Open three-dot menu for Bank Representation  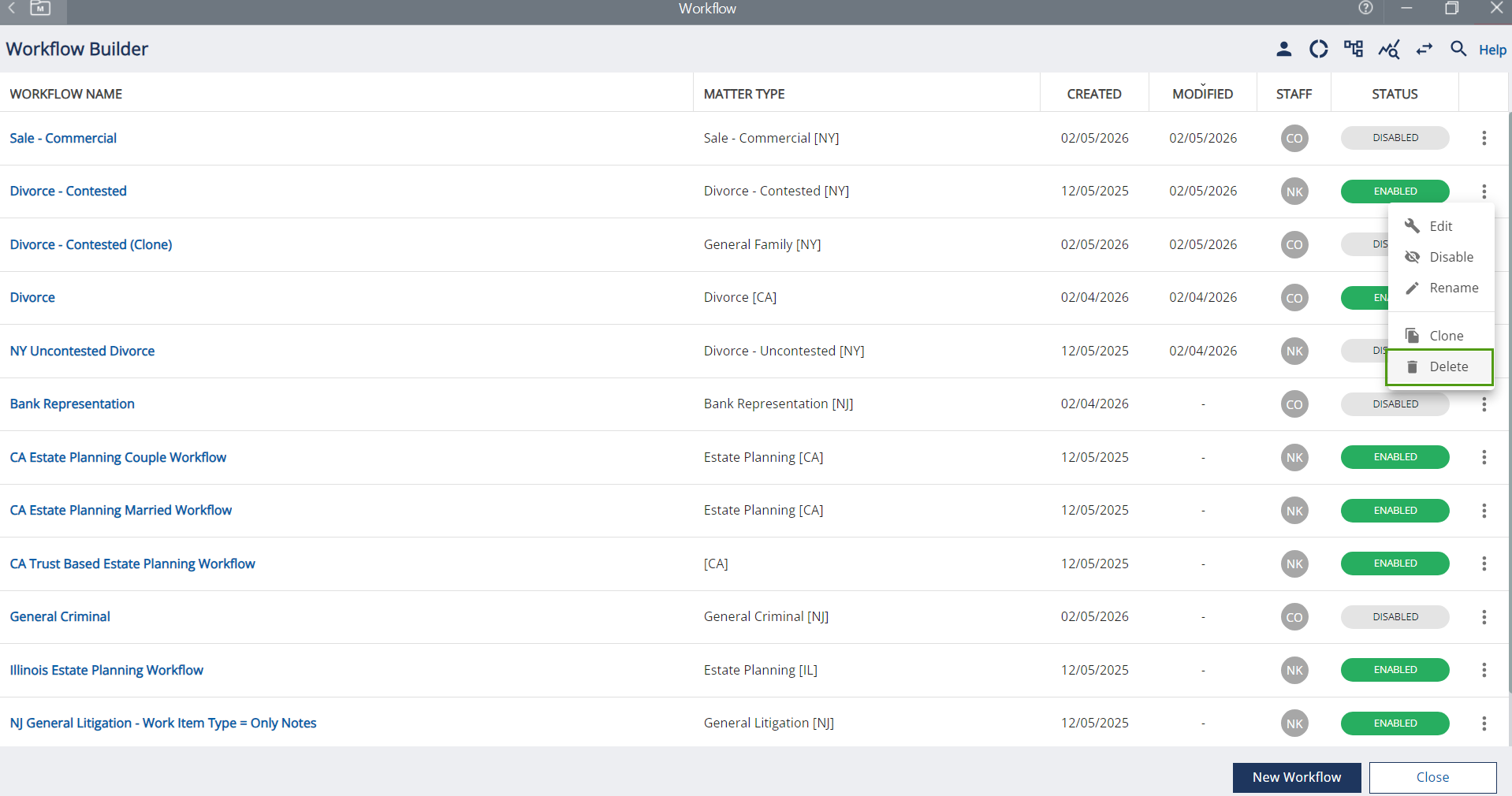1484,404
